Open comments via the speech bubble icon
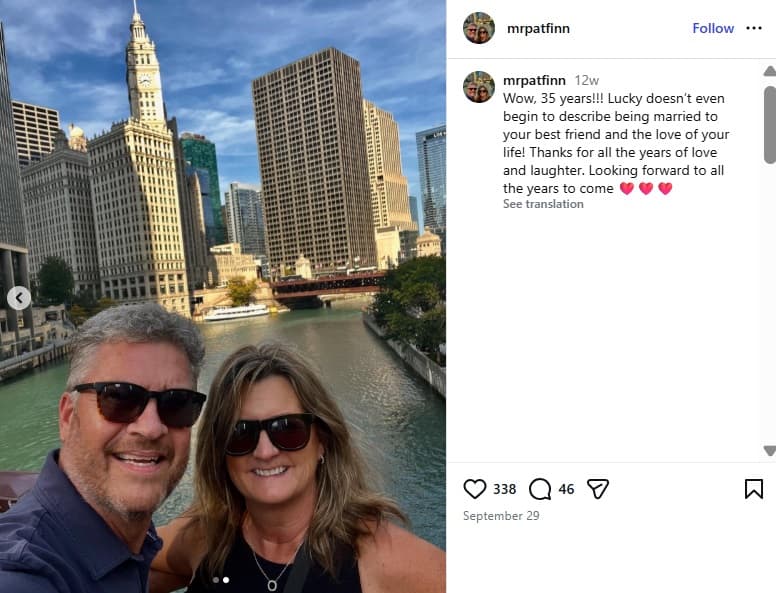 pyautogui.click(x=540, y=489)
